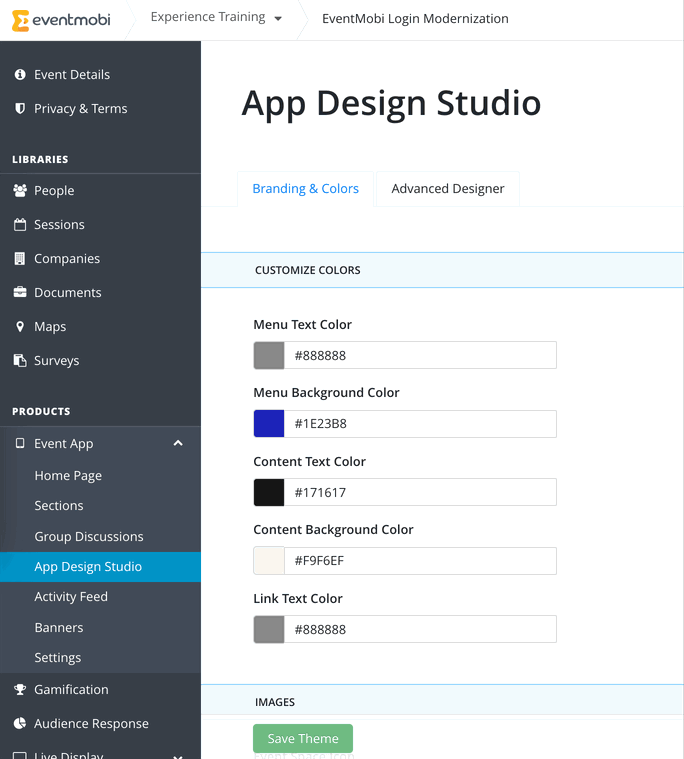Switch to the Branding & Colors tab
This screenshot has height=759, width=684.
click(305, 189)
